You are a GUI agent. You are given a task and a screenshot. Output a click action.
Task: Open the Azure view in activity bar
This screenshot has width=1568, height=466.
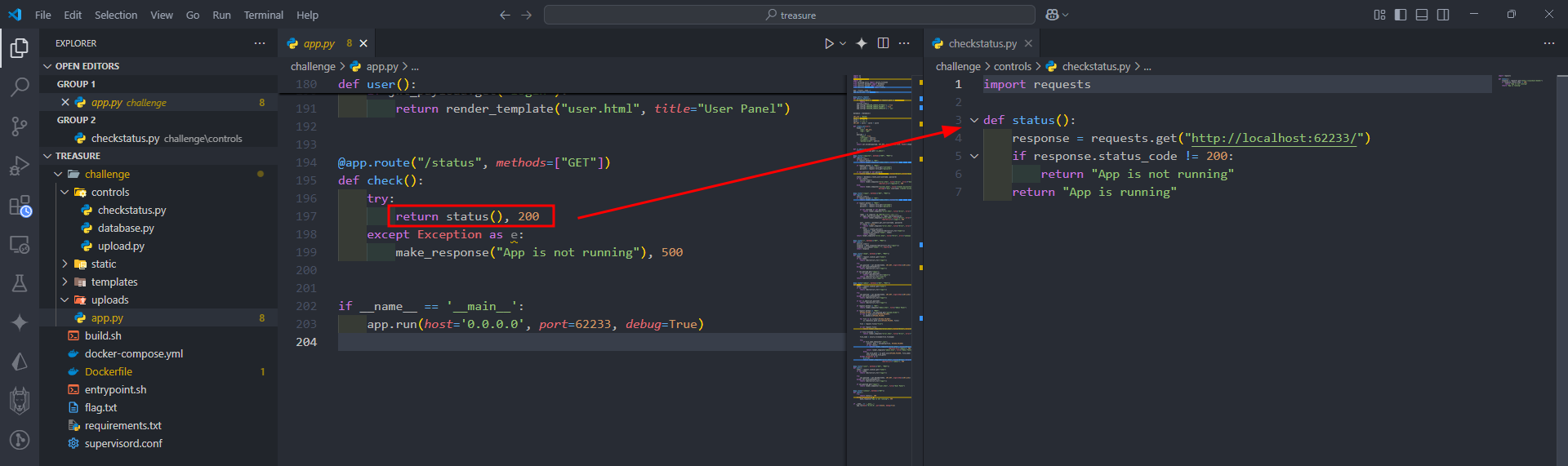click(20, 362)
